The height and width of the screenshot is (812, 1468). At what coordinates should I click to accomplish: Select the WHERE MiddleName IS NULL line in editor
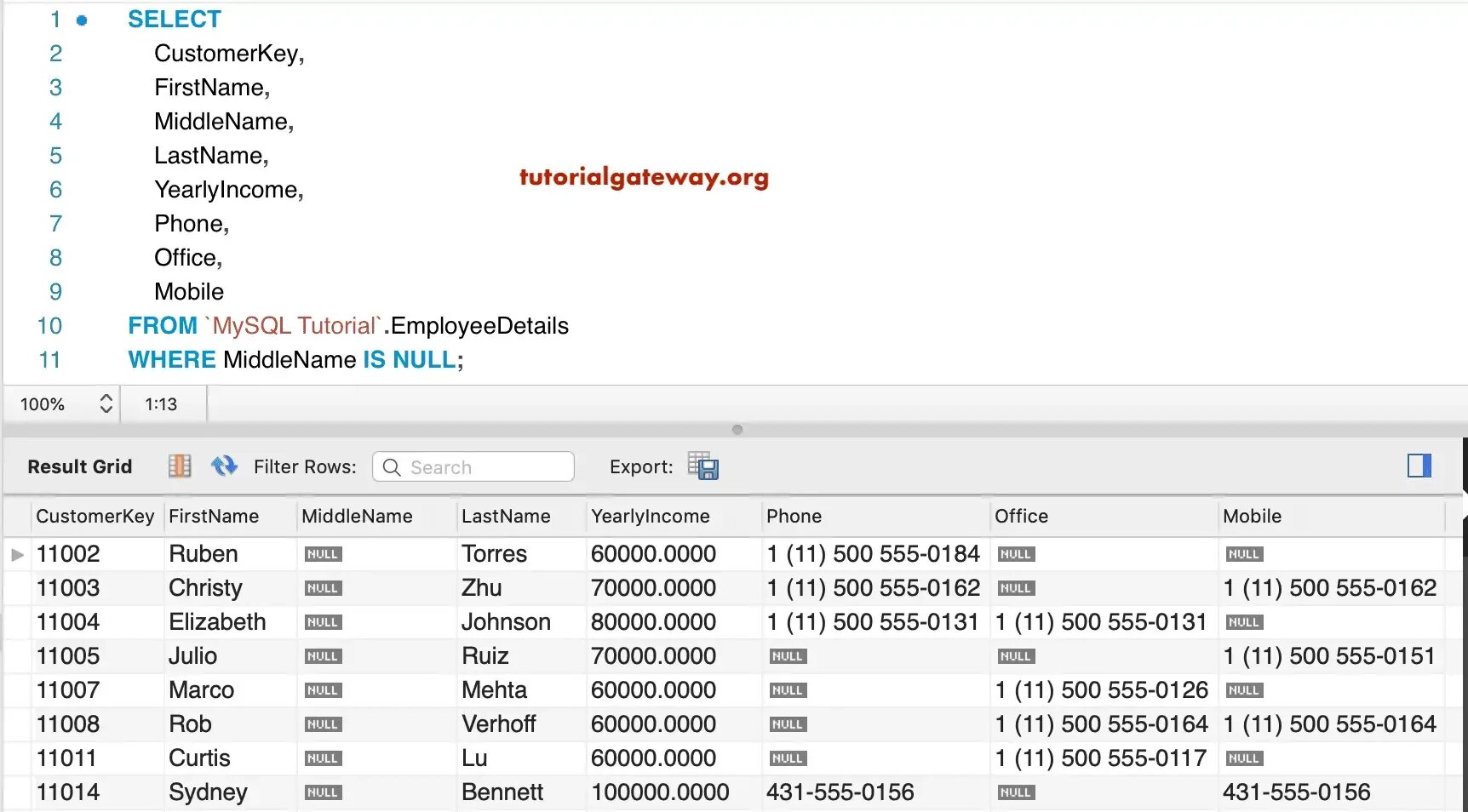[295, 359]
